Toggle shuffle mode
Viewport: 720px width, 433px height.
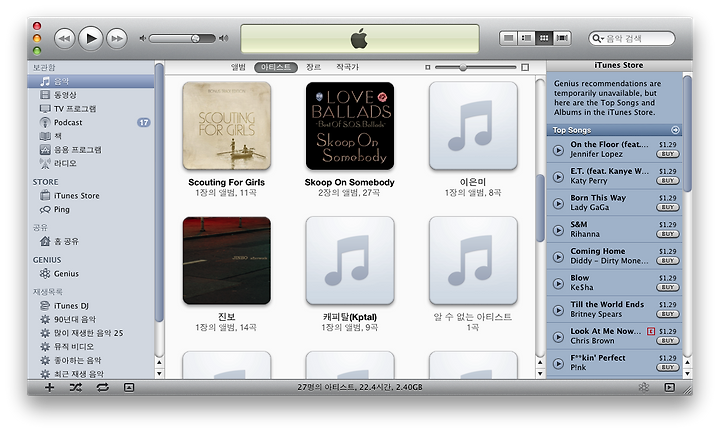(x=76, y=388)
